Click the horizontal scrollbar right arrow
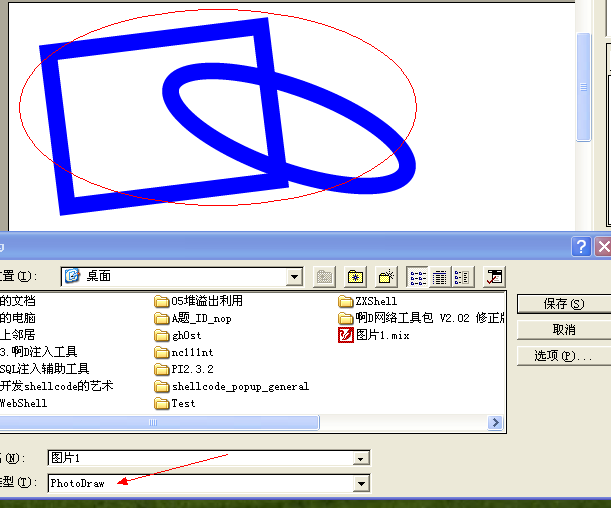The image size is (611, 508). [x=495, y=423]
